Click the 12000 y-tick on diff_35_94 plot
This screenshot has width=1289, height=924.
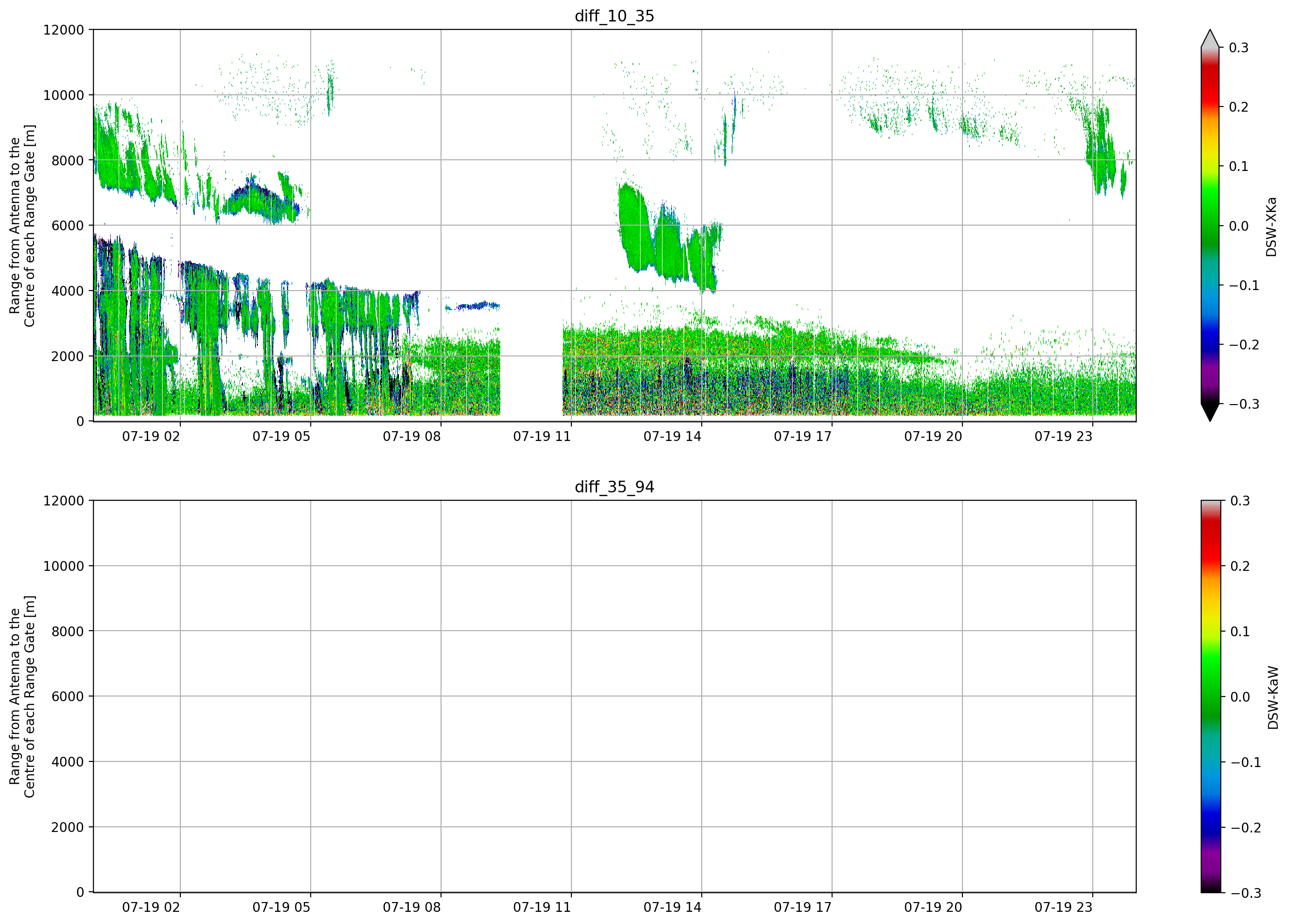click(x=64, y=501)
